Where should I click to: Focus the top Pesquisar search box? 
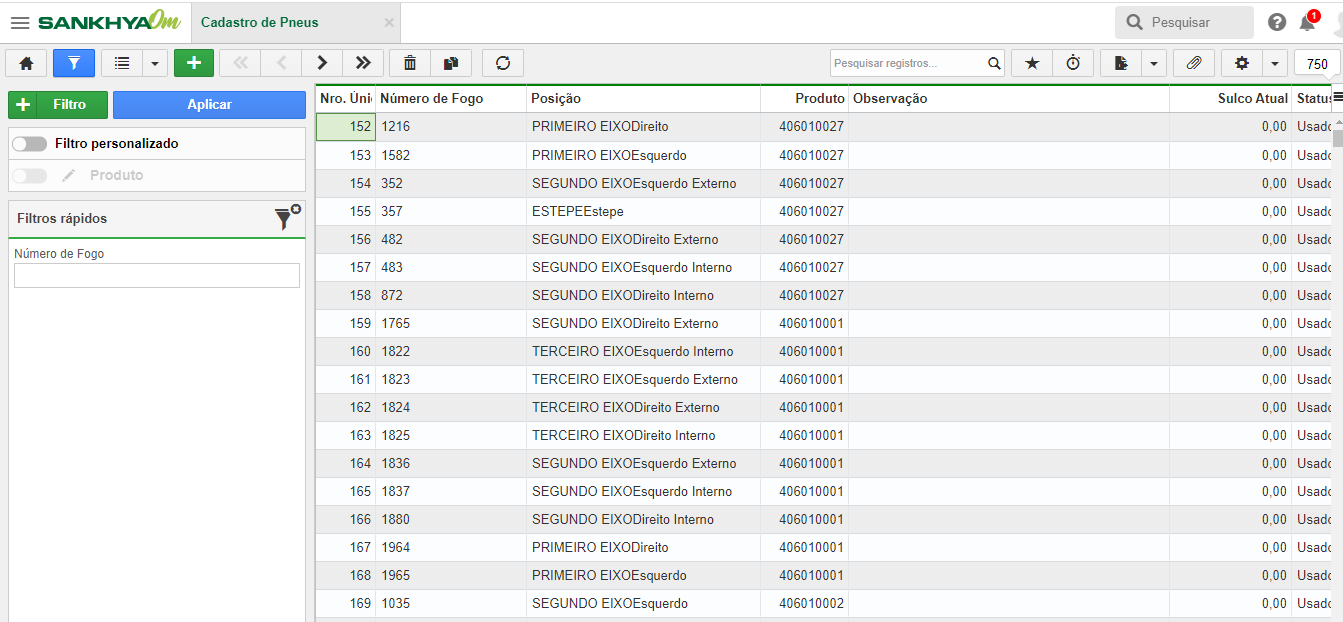1184,22
